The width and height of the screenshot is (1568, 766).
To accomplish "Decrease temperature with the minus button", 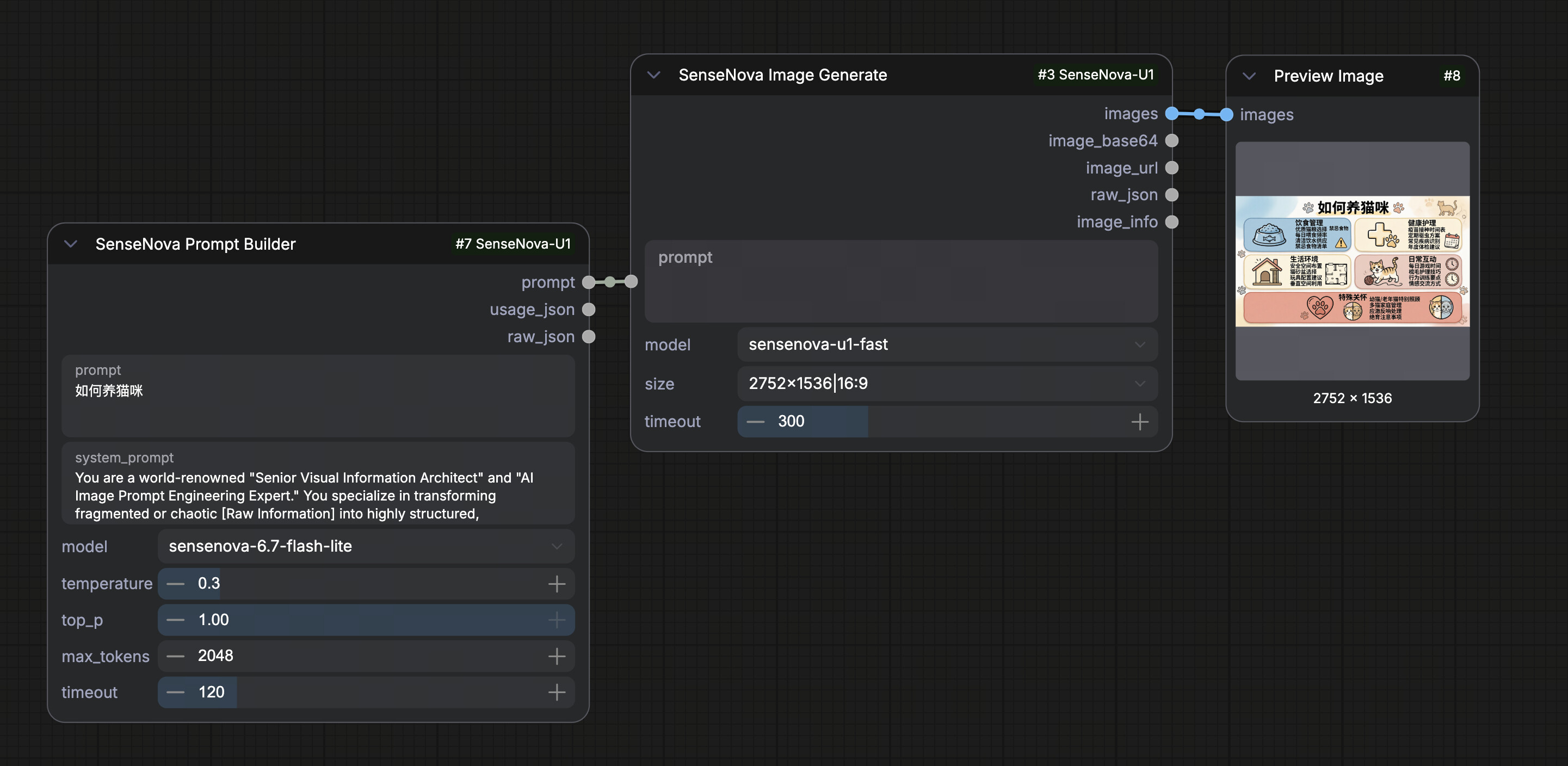I will [x=175, y=583].
